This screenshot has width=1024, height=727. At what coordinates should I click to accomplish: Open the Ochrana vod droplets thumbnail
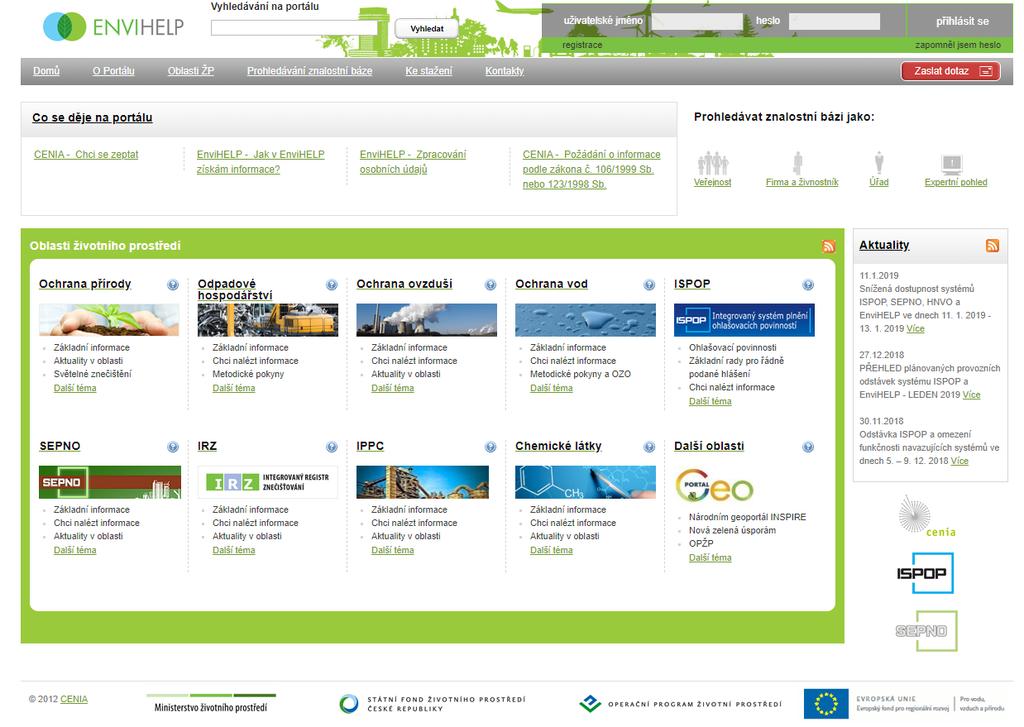point(585,320)
